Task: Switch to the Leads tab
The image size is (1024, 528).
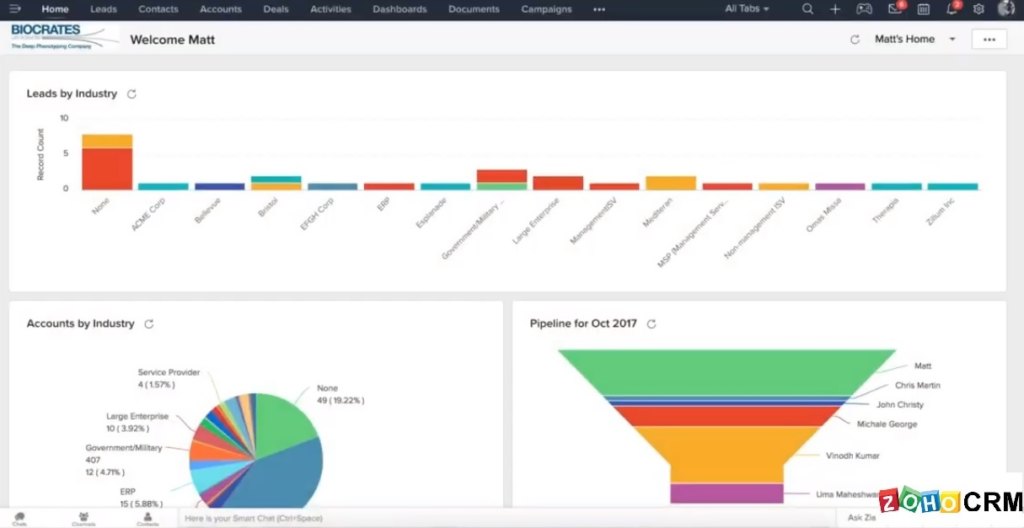Action: point(103,9)
